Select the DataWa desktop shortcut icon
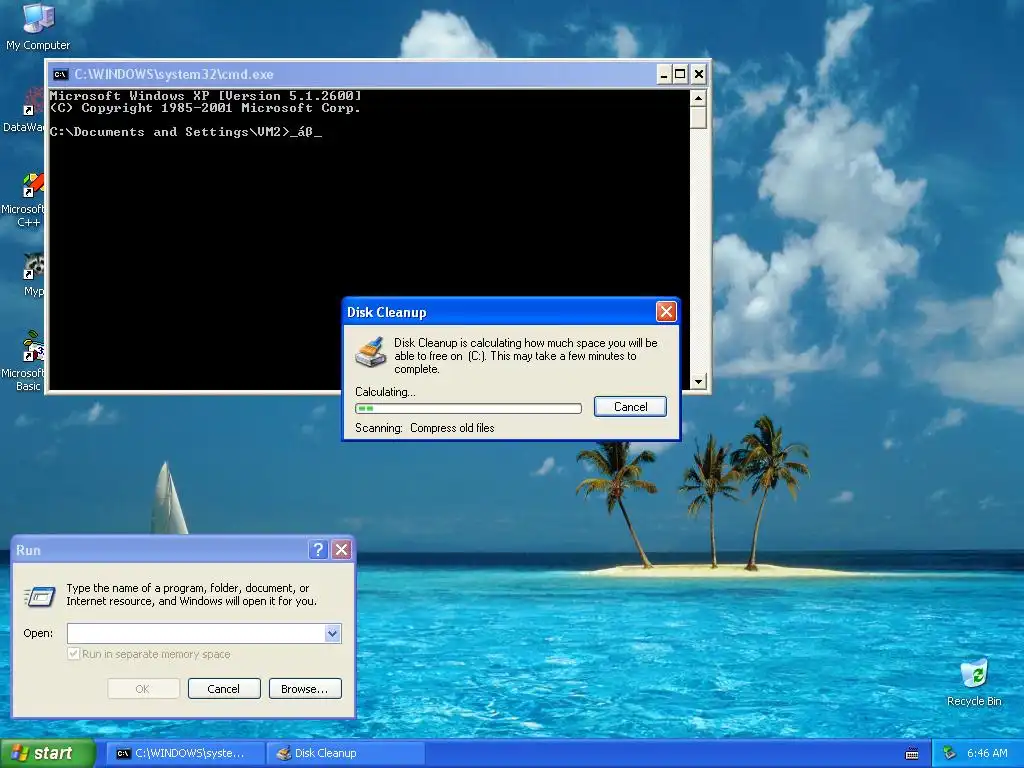This screenshot has width=1024, height=768. 24,111
